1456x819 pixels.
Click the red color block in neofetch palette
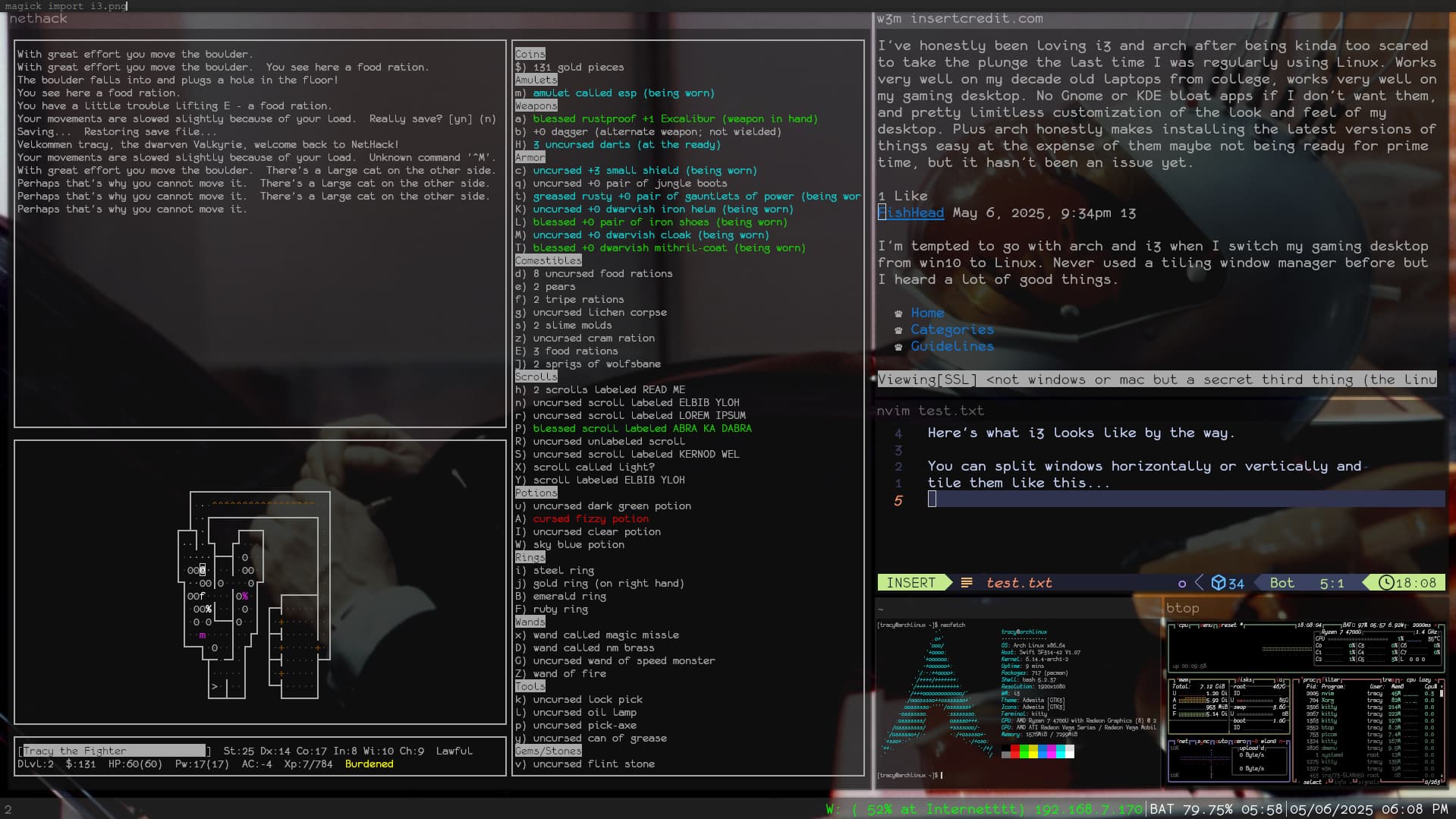[x=1015, y=752]
